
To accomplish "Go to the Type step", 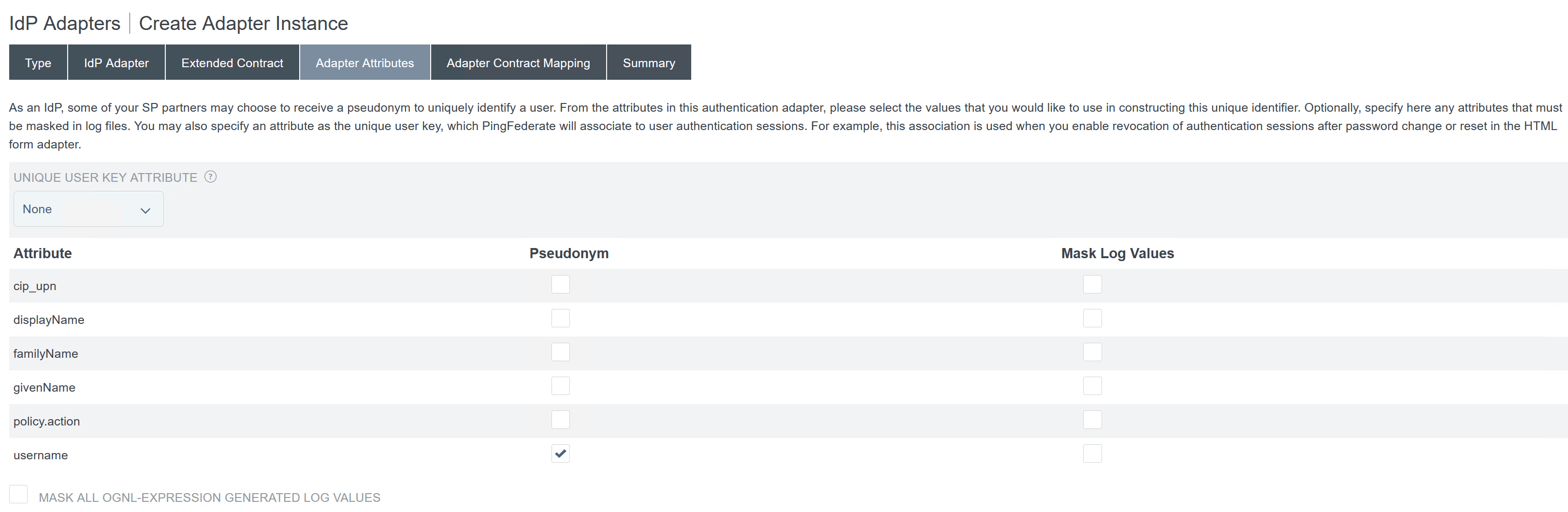I will (38, 62).
